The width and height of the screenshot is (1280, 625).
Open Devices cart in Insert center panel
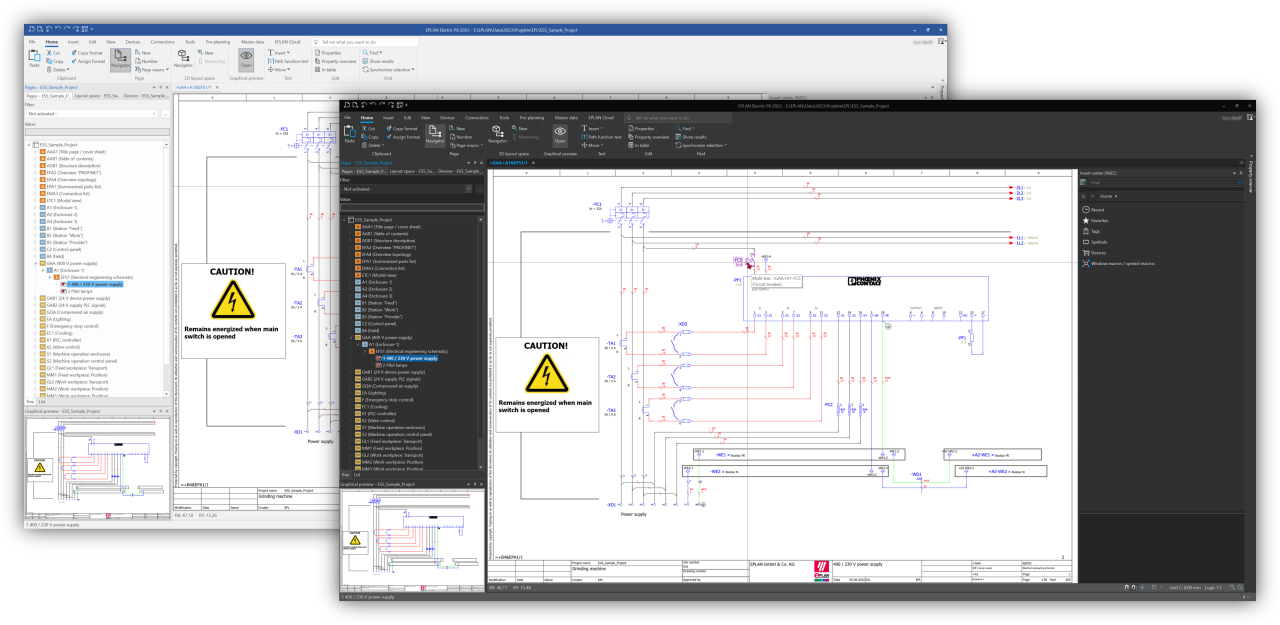click(x=1085, y=253)
